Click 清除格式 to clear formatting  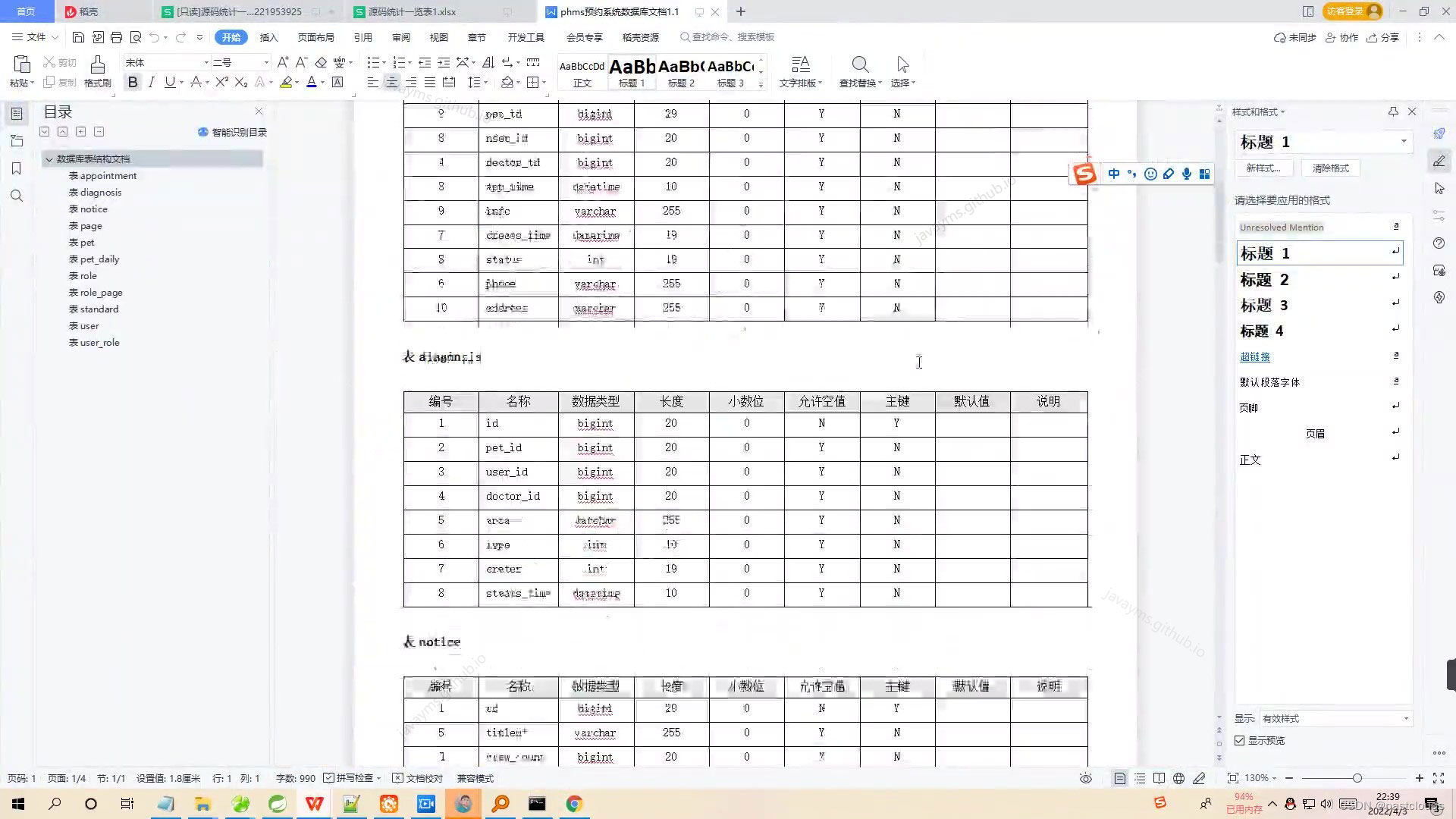(x=1329, y=168)
